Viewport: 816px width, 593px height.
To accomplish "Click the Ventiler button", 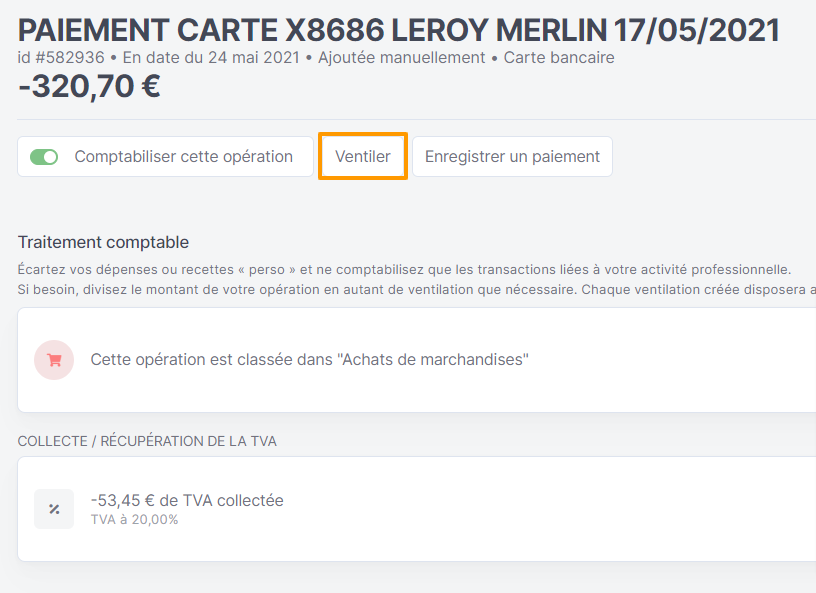I will tap(363, 157).
